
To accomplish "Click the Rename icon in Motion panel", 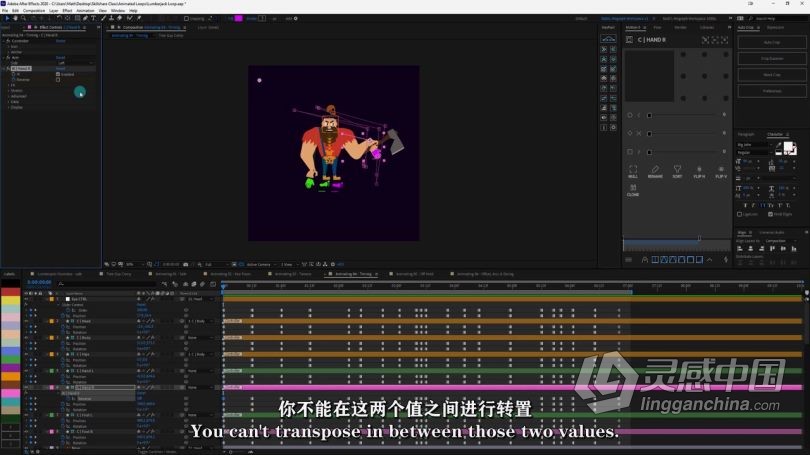I will [x=655, y=170].
